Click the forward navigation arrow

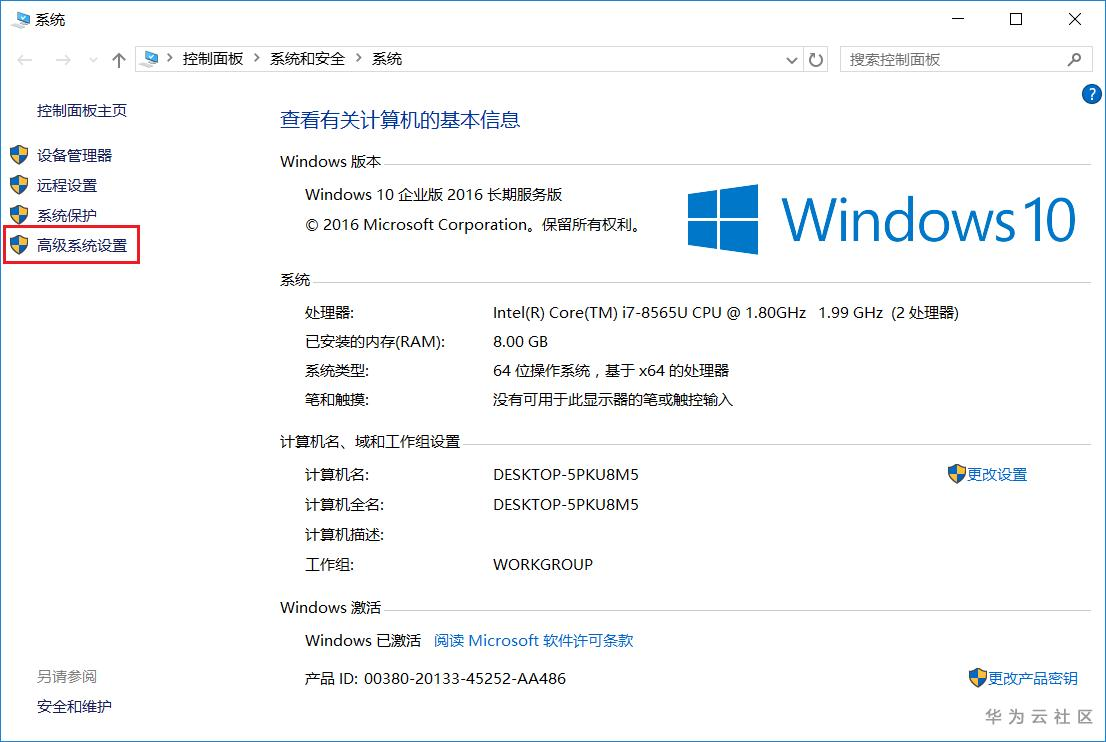(x=63, y=60)
